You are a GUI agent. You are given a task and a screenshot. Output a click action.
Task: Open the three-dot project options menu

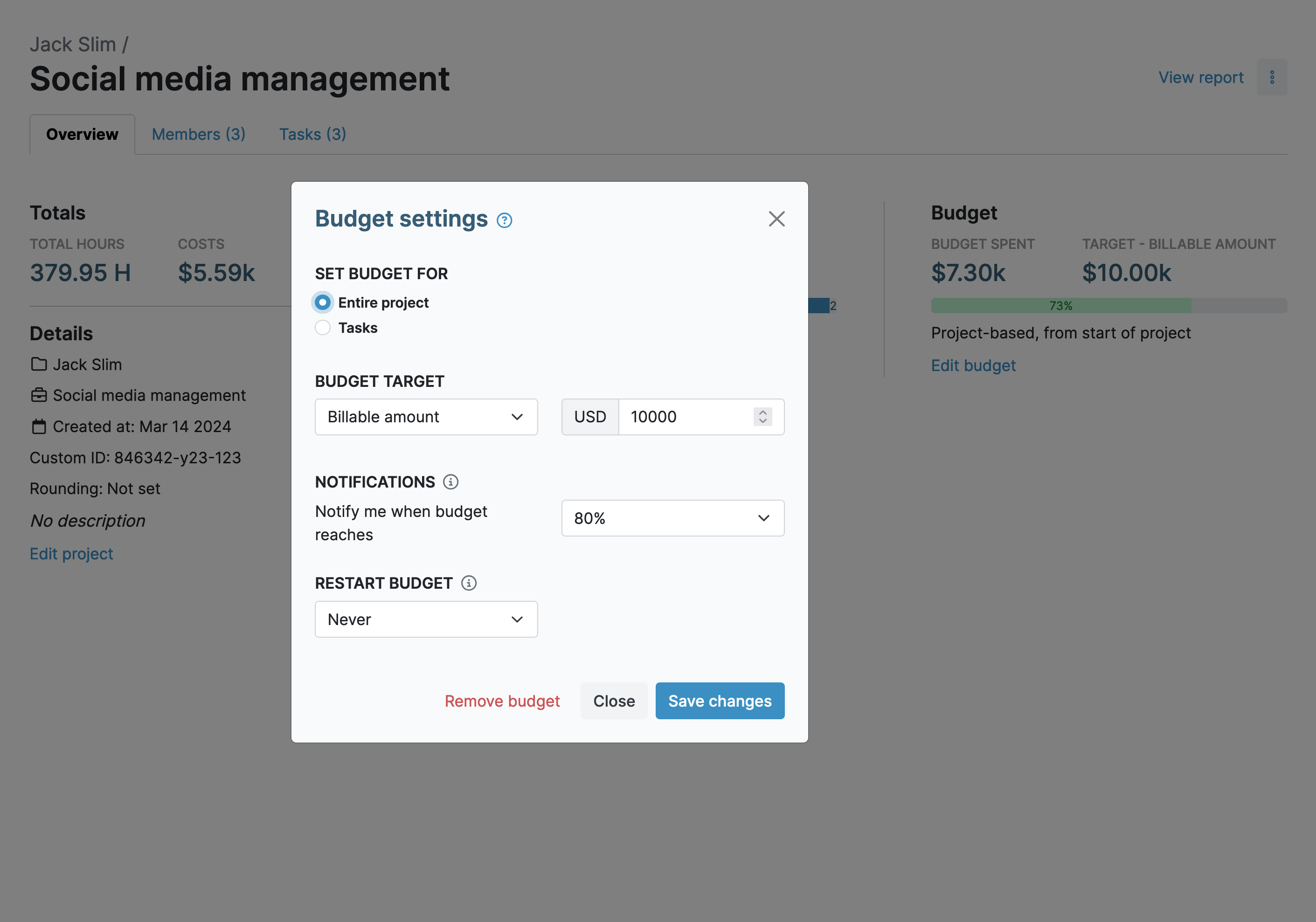[1272, 76]
